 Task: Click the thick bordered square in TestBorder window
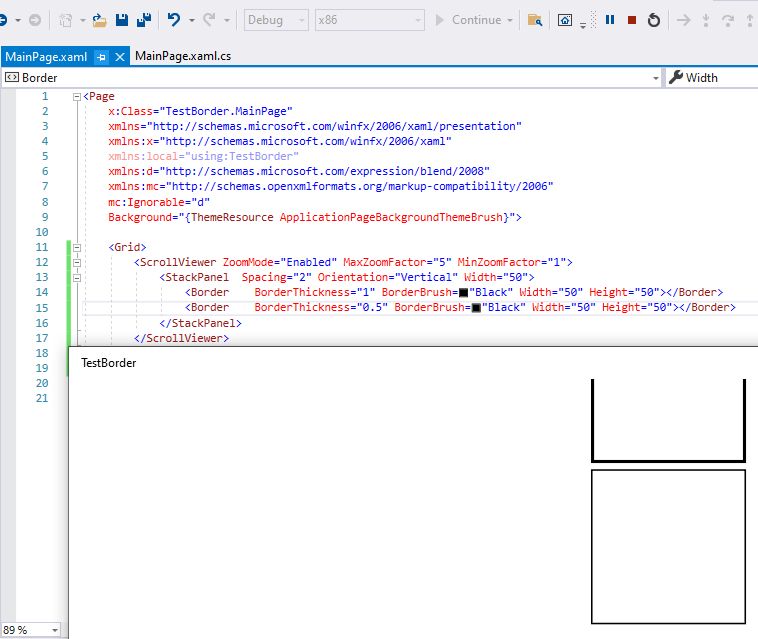668,421
